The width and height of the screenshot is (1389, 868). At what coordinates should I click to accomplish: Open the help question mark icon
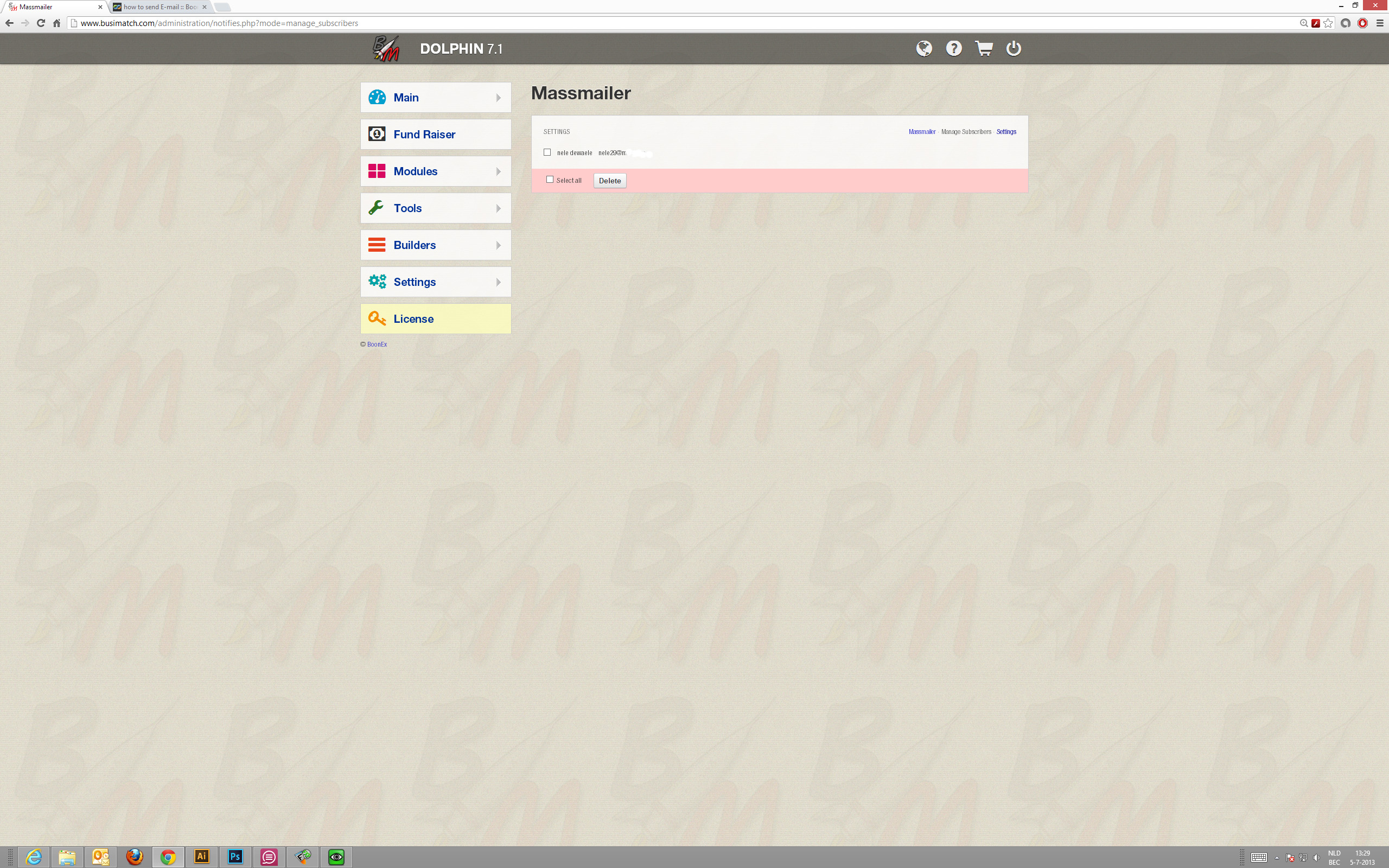[x=953, y=48]
